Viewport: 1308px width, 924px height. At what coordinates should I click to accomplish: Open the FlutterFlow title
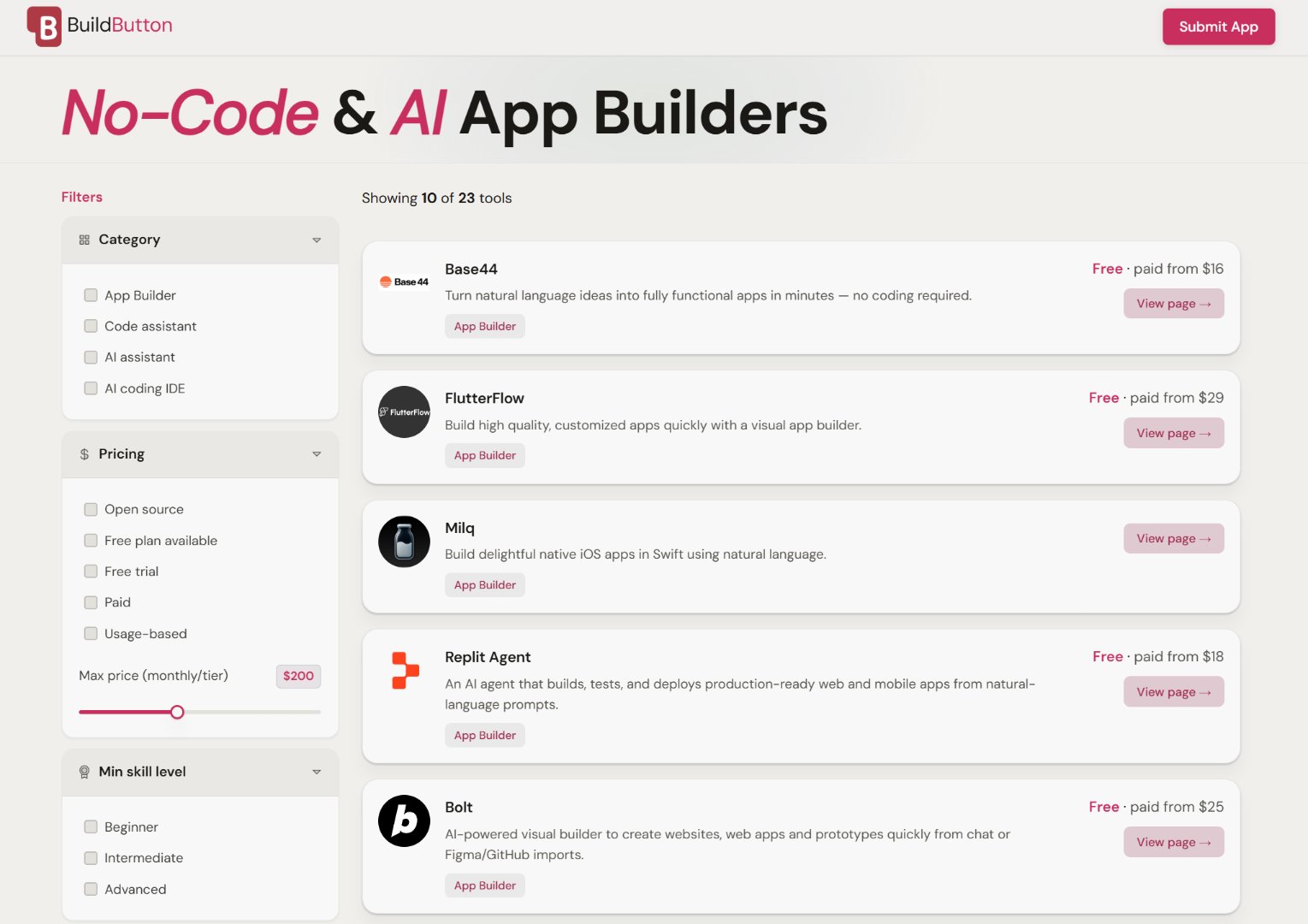[484, 399]
